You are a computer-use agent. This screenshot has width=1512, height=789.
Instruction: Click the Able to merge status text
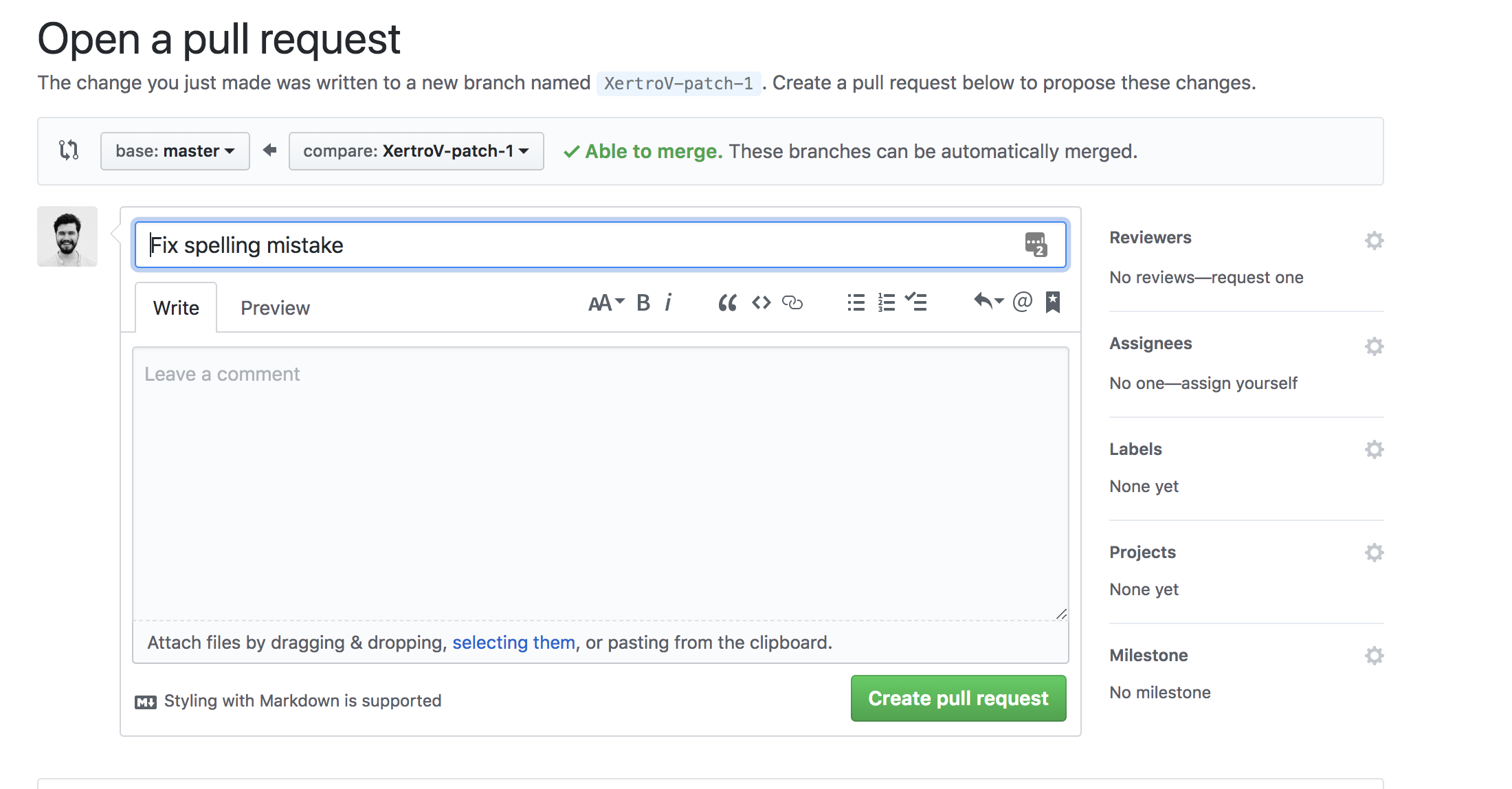654,151
